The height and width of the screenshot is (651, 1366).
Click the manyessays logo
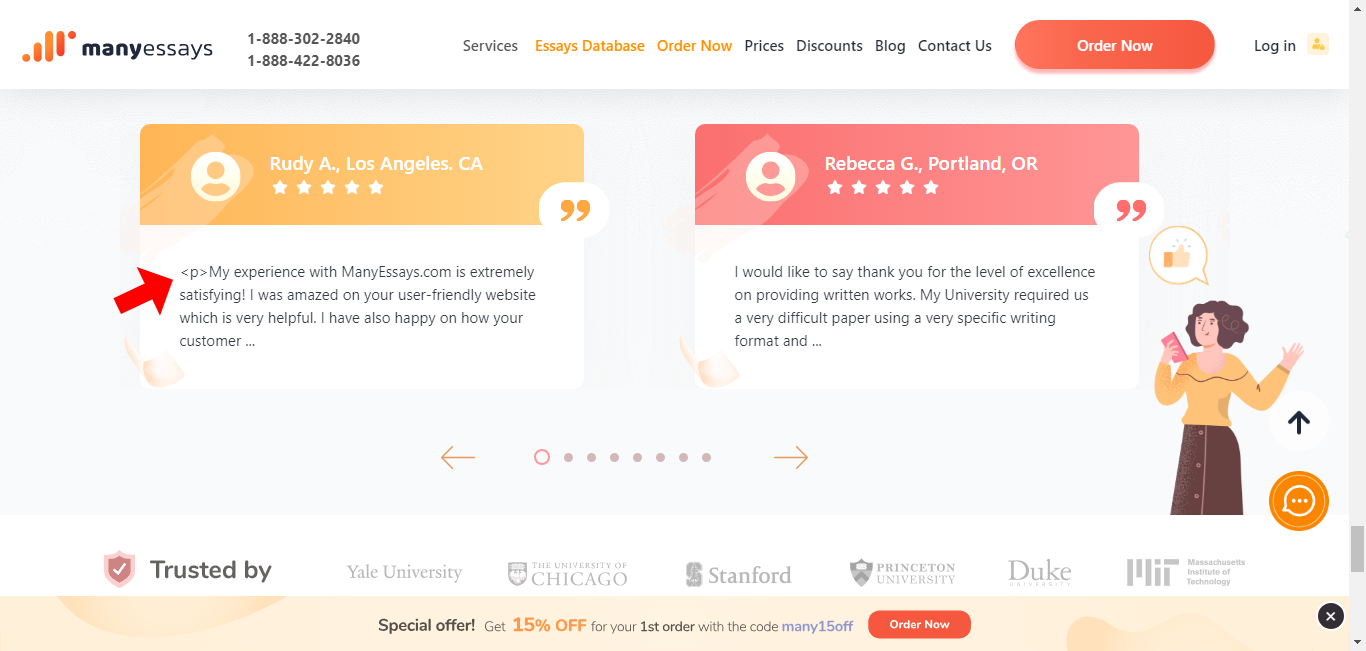(118, 47)
